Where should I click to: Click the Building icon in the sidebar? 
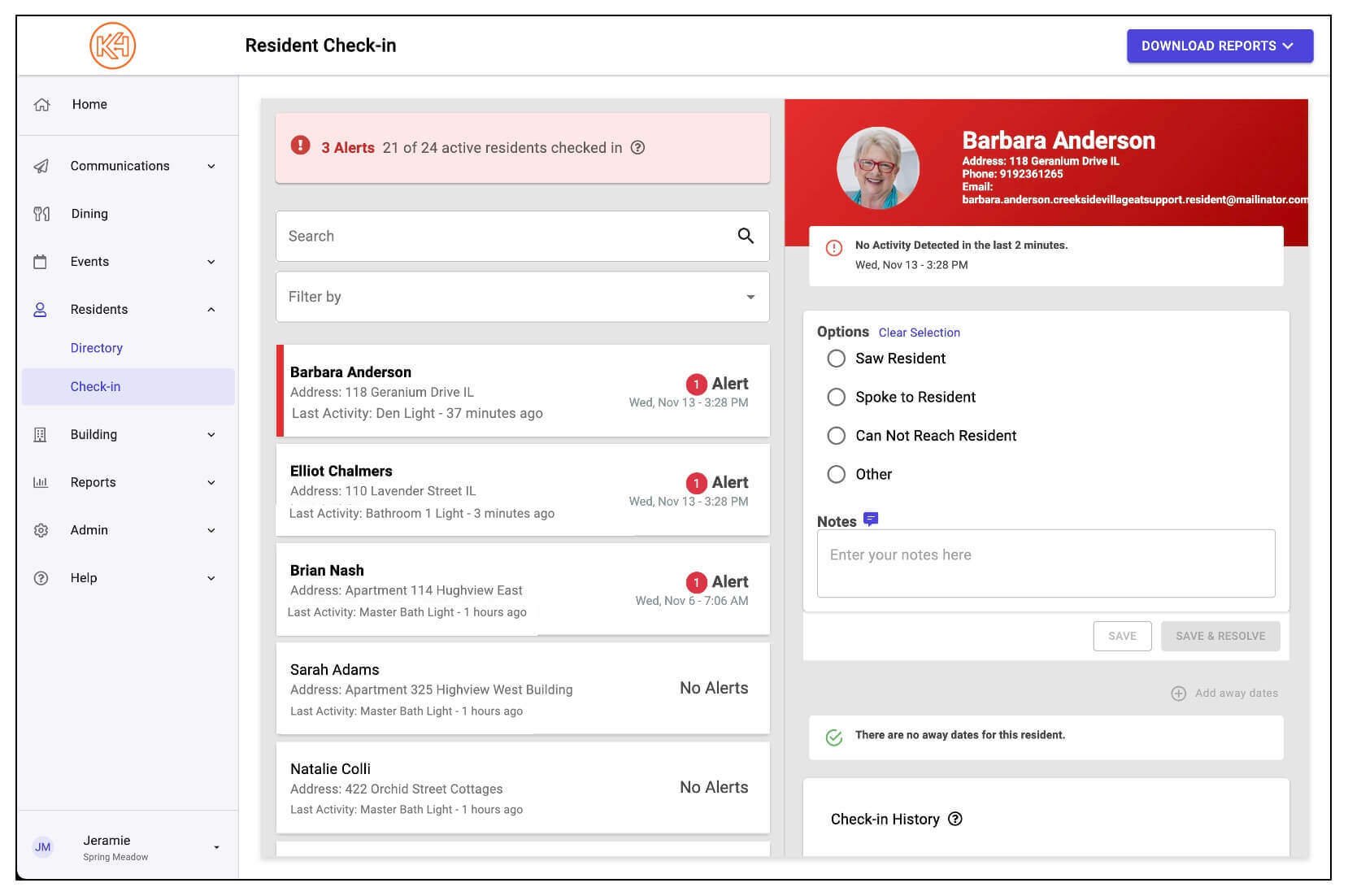point(41,434)
